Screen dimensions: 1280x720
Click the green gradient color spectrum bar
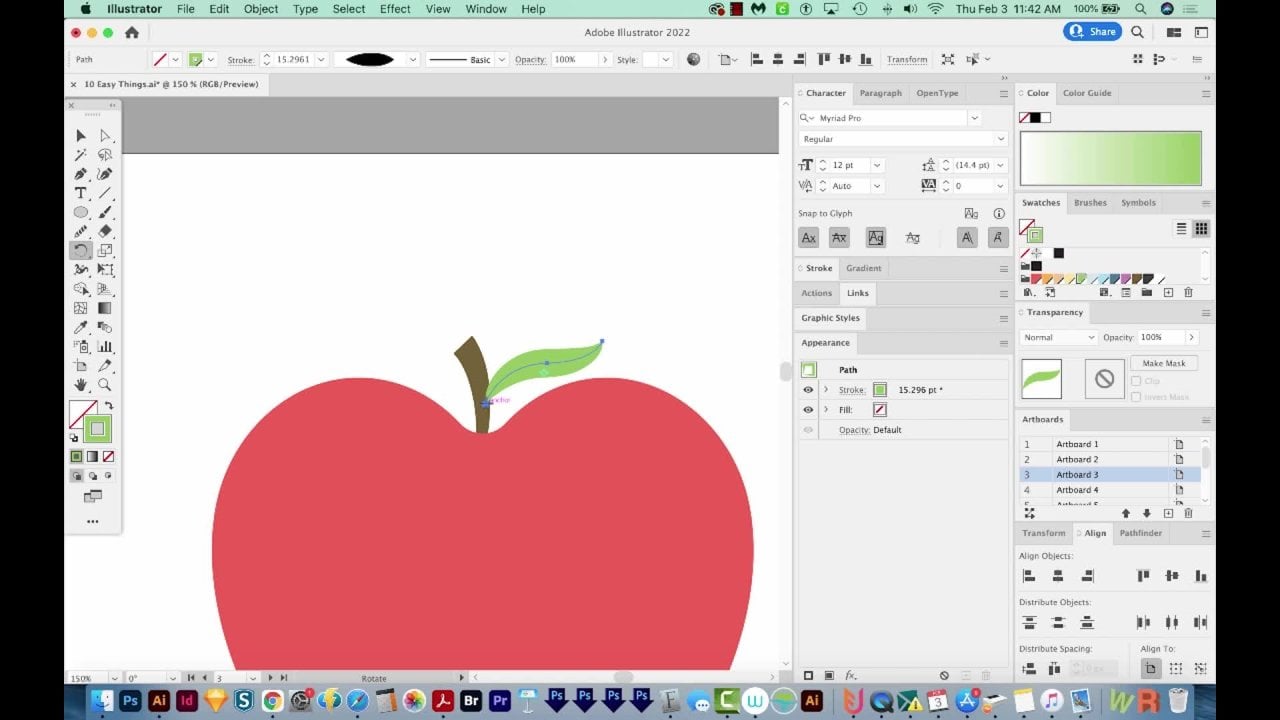point(1110,158)
